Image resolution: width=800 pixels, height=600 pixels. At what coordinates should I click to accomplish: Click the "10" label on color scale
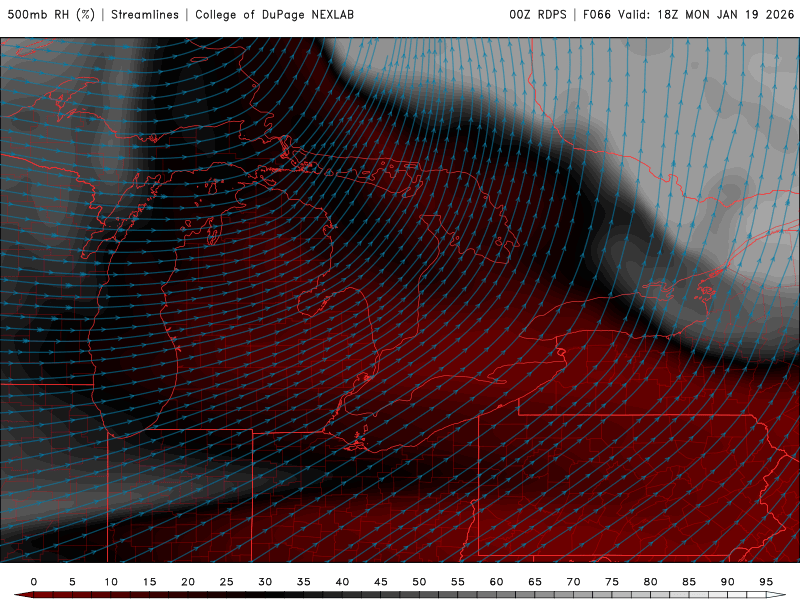pyautogui.click(x=111, y=582)
